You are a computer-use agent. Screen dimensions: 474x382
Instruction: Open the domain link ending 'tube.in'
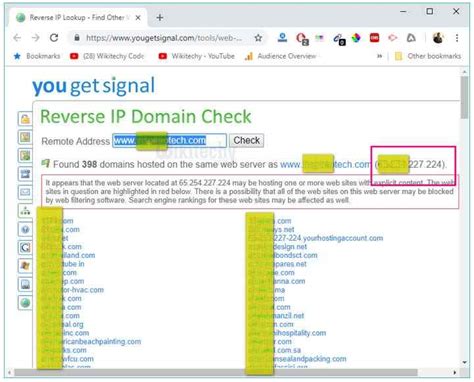(x=63, y=264)
